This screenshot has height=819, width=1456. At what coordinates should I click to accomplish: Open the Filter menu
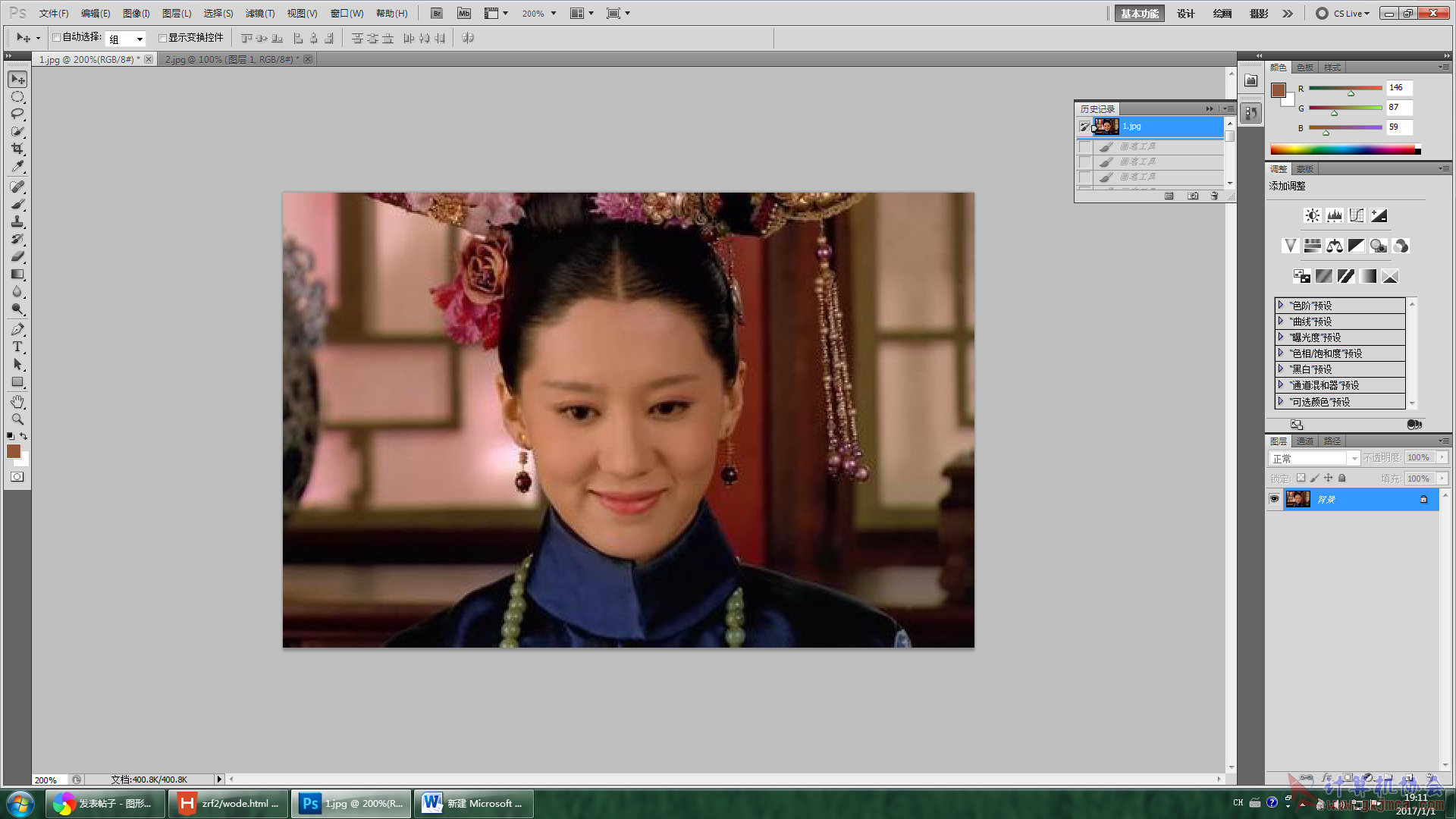point(259,14)
